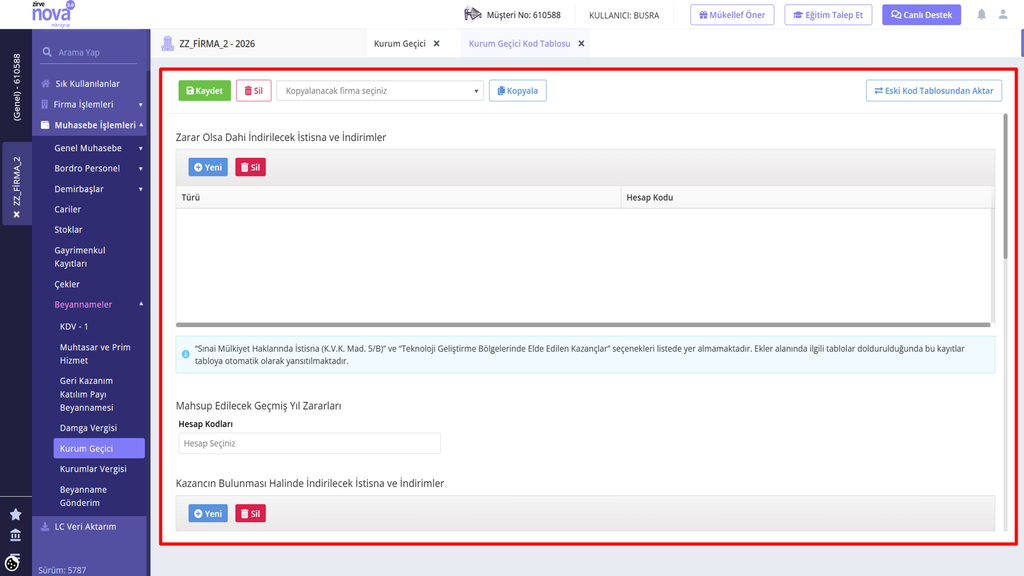Open favorites star icon in sidebar
The width and height of the screenshot is (1024, 576).
[16, 515]
